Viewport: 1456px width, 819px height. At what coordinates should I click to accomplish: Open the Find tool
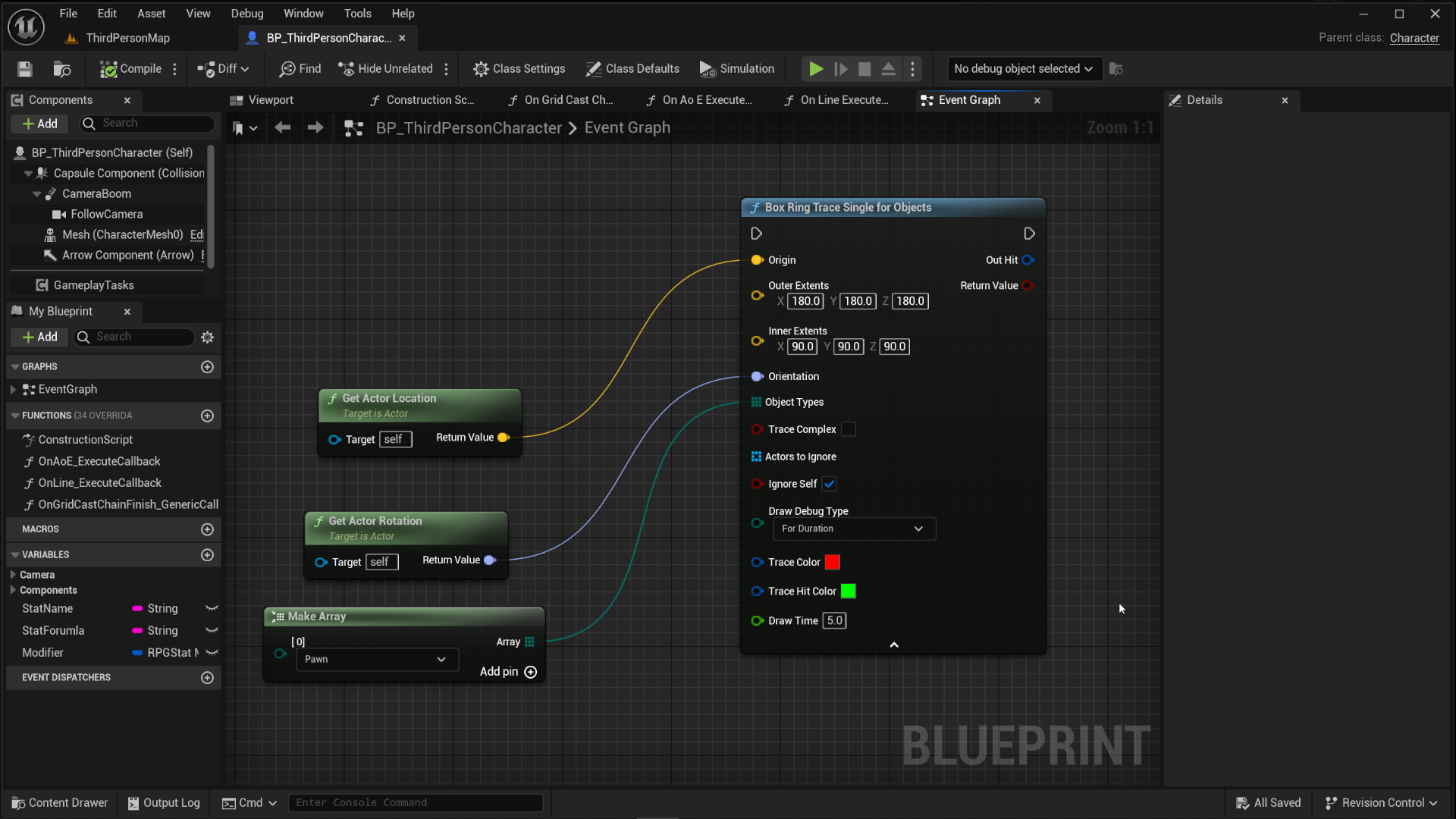[300, 69]
